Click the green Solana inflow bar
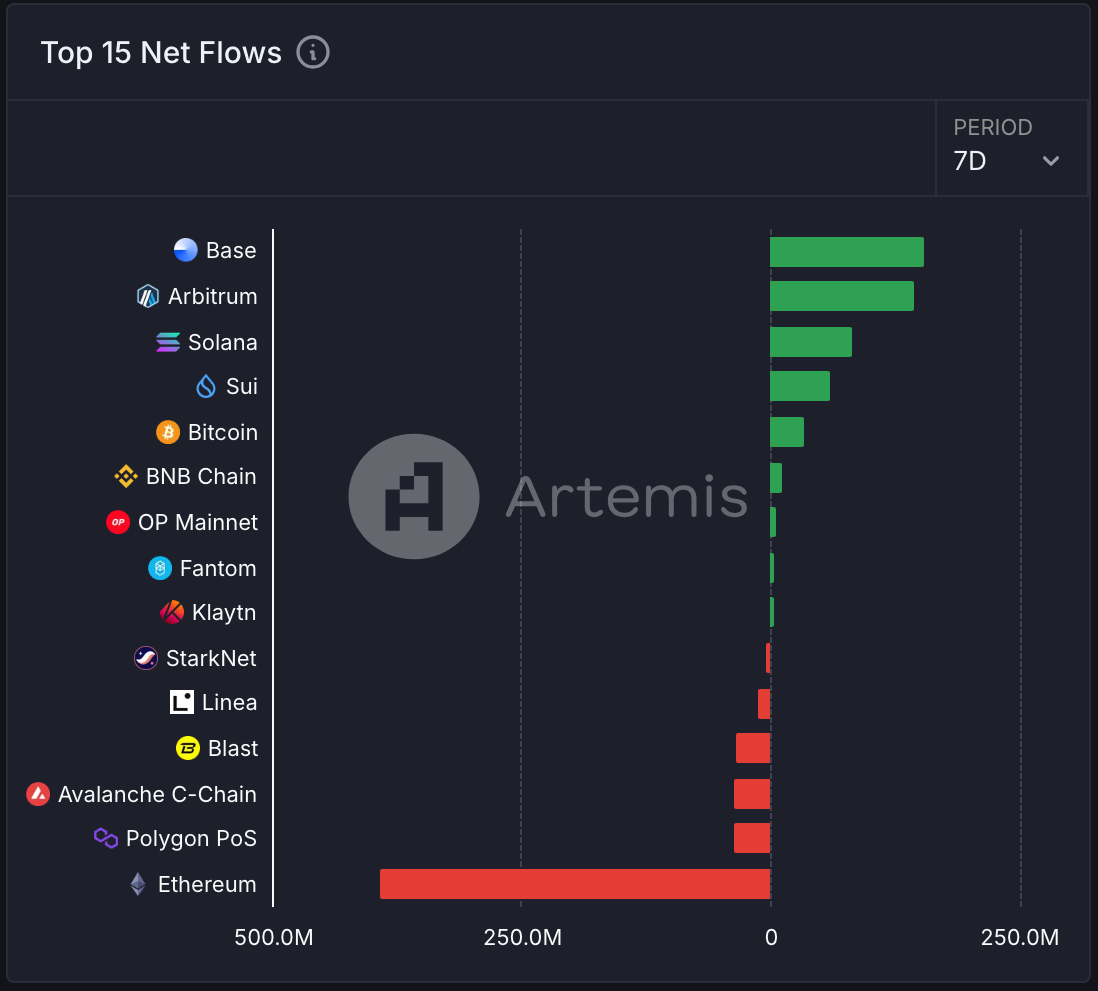1098x991 pixels. 811,342
